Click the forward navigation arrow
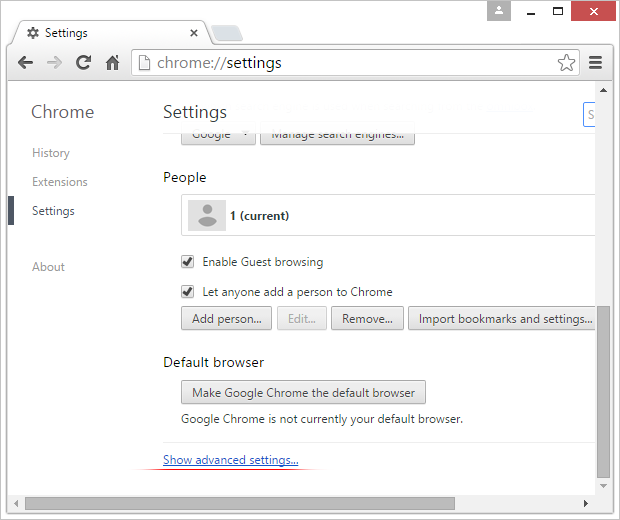The image size is (620, 520). click(x=54, y=62)
